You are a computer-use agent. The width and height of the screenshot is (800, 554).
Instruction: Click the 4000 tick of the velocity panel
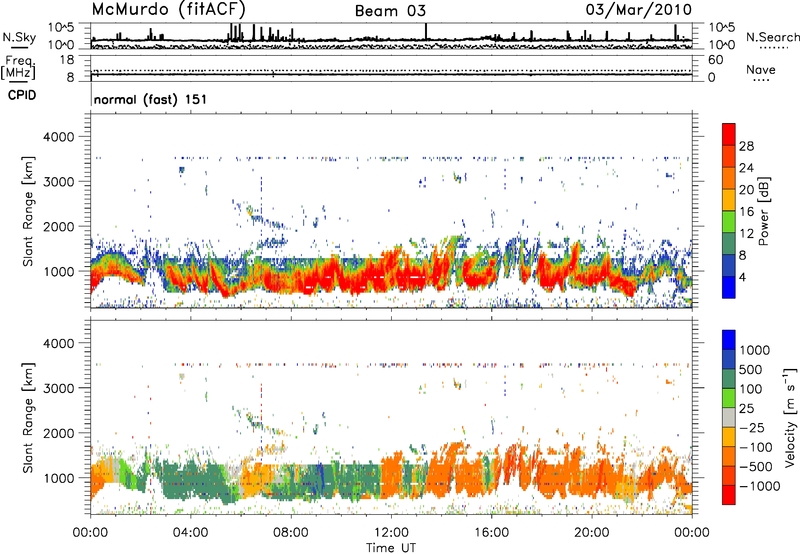tap(59, 343)
